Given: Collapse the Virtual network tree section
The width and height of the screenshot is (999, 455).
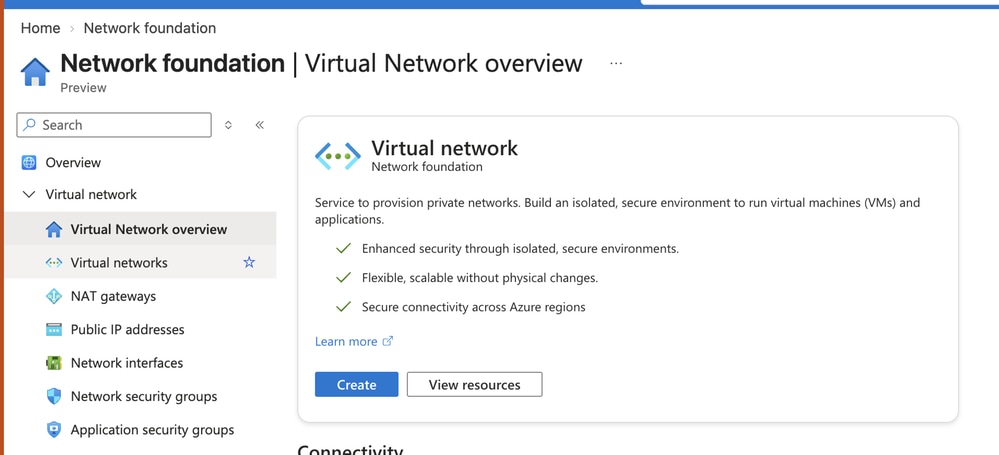Looking at the screenshot, I should click(x=29, y=194).
